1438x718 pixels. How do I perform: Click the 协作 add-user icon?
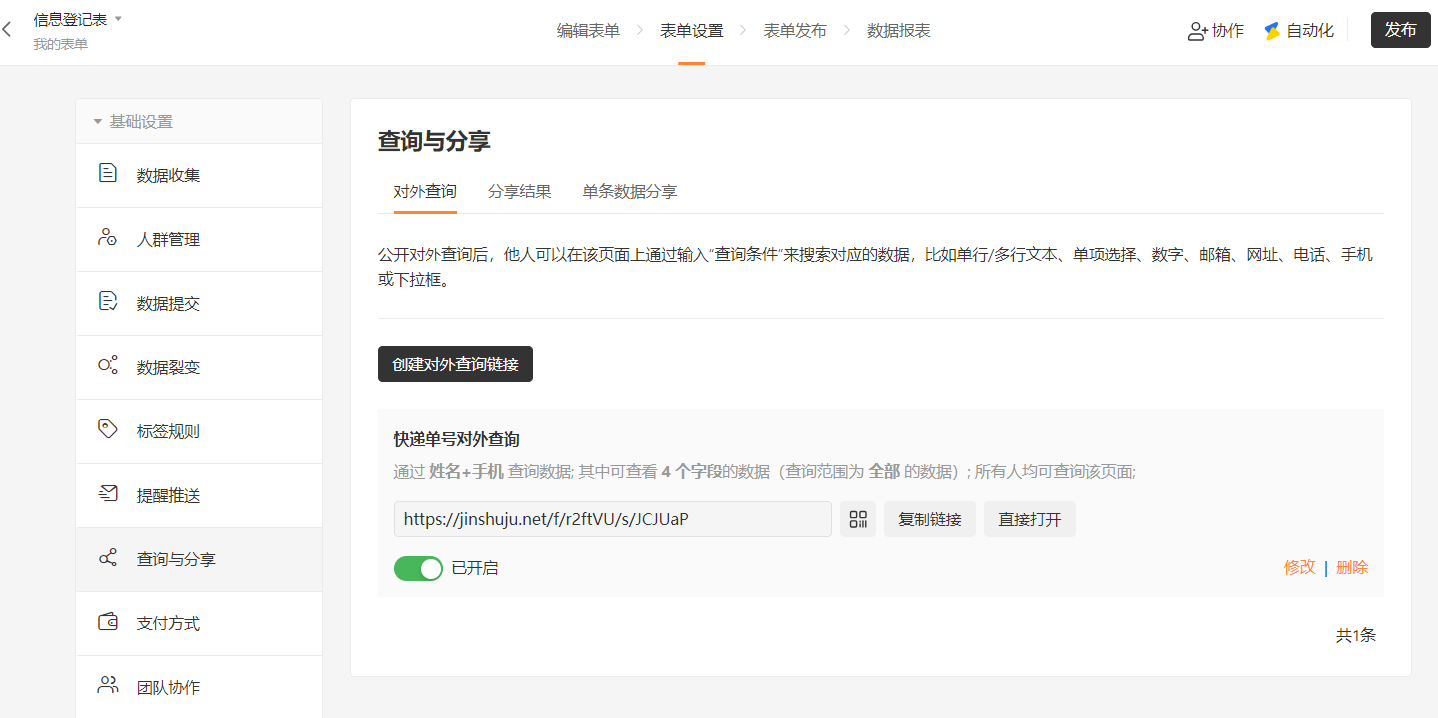pos(1197,31)
